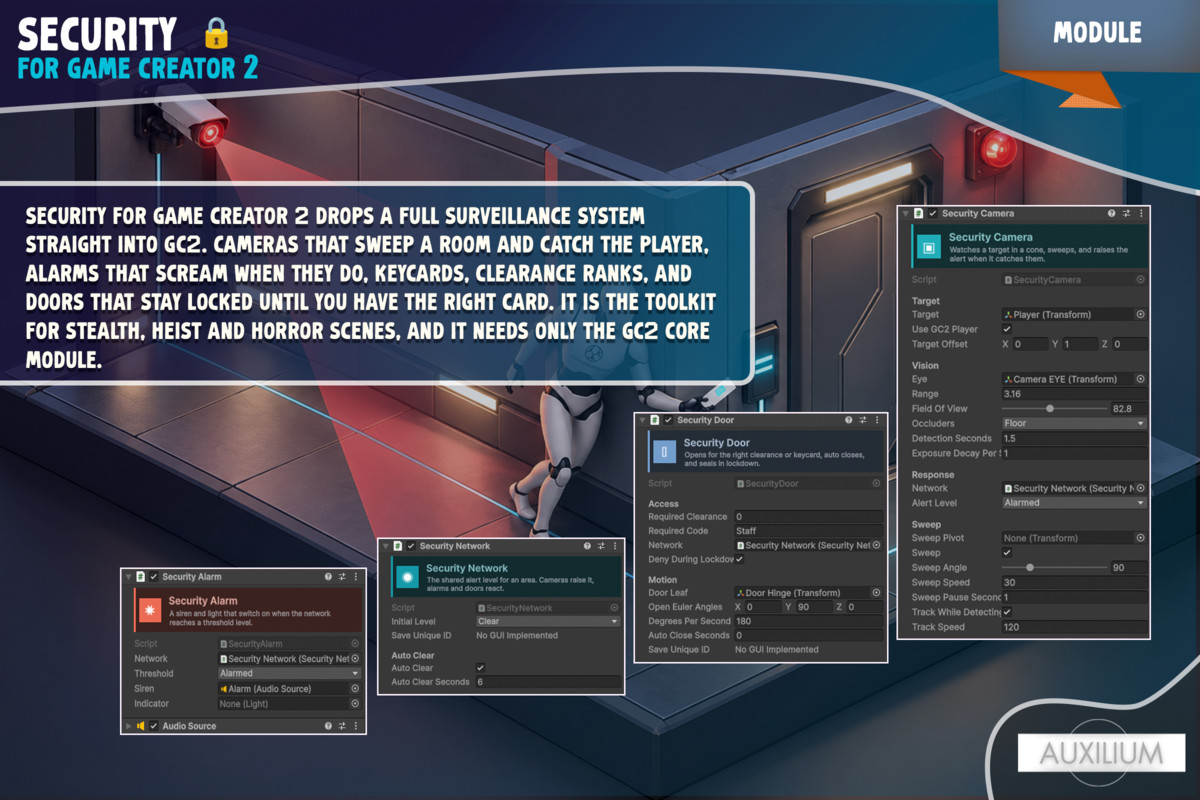Open the Alert Level dropdown
The image size is (1200, 800).
[x=1074, y=503]
